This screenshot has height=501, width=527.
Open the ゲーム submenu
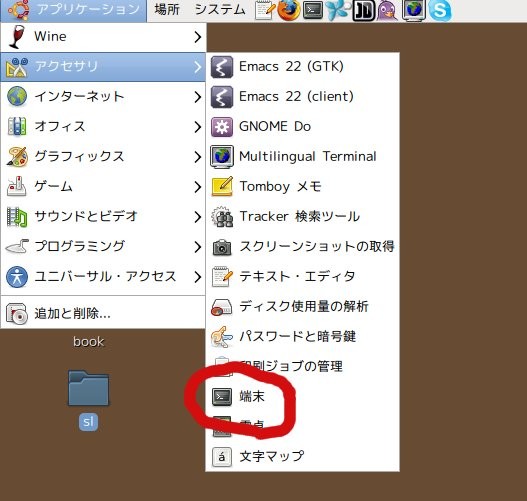(x=103, y=186)
